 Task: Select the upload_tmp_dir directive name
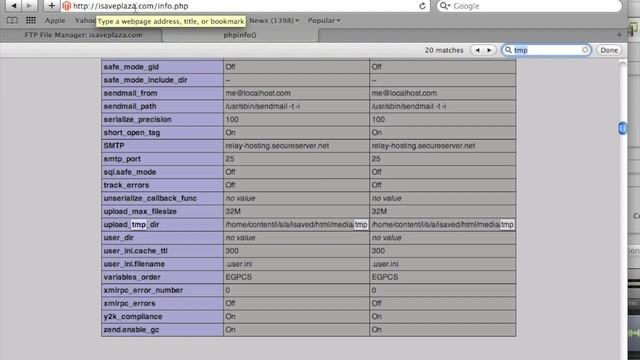tap(131, 224)
